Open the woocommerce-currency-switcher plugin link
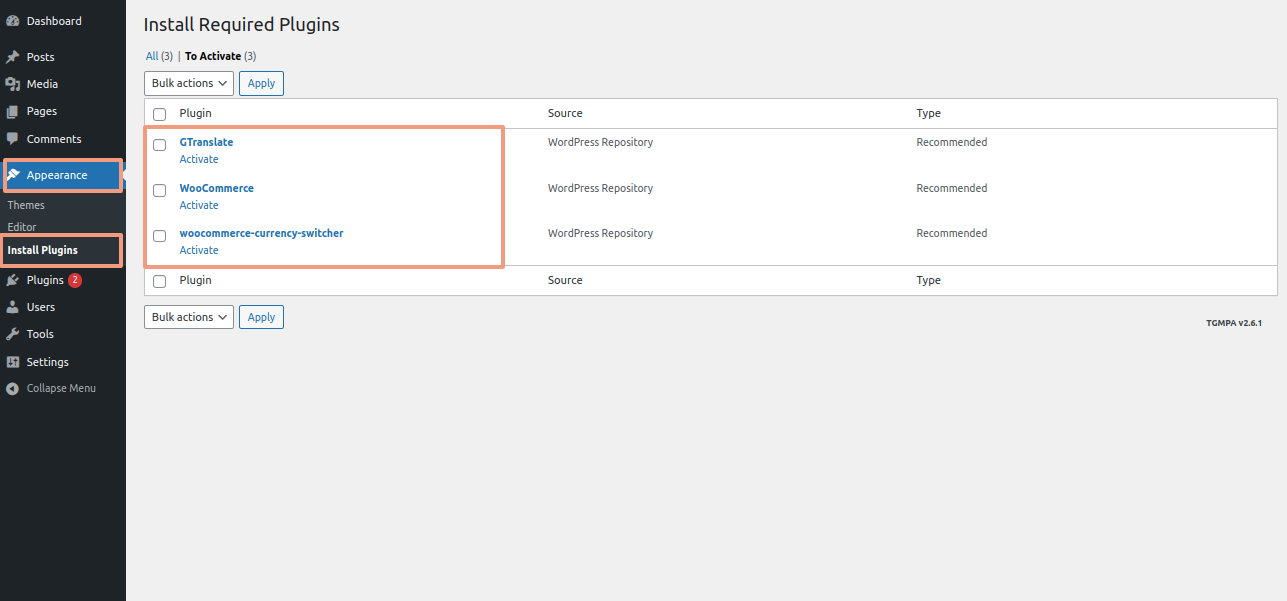 [261, 233]
